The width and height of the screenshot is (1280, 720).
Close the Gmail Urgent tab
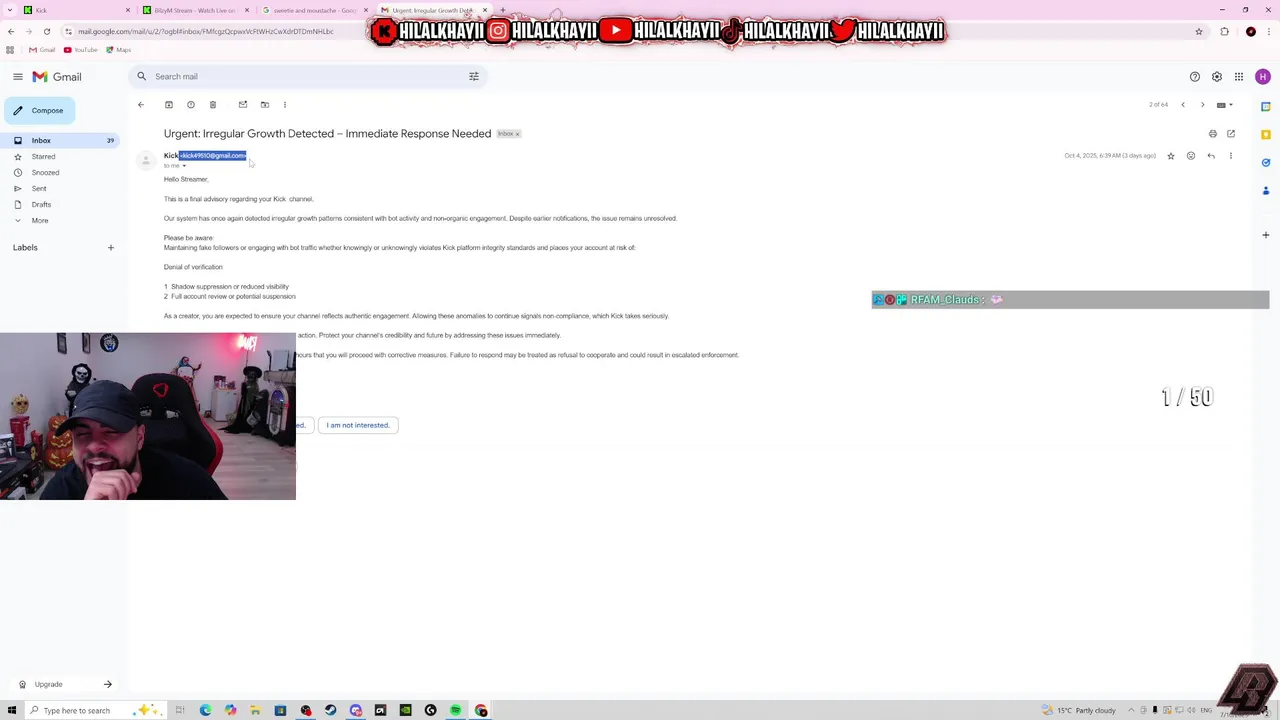tap(485, 10)
